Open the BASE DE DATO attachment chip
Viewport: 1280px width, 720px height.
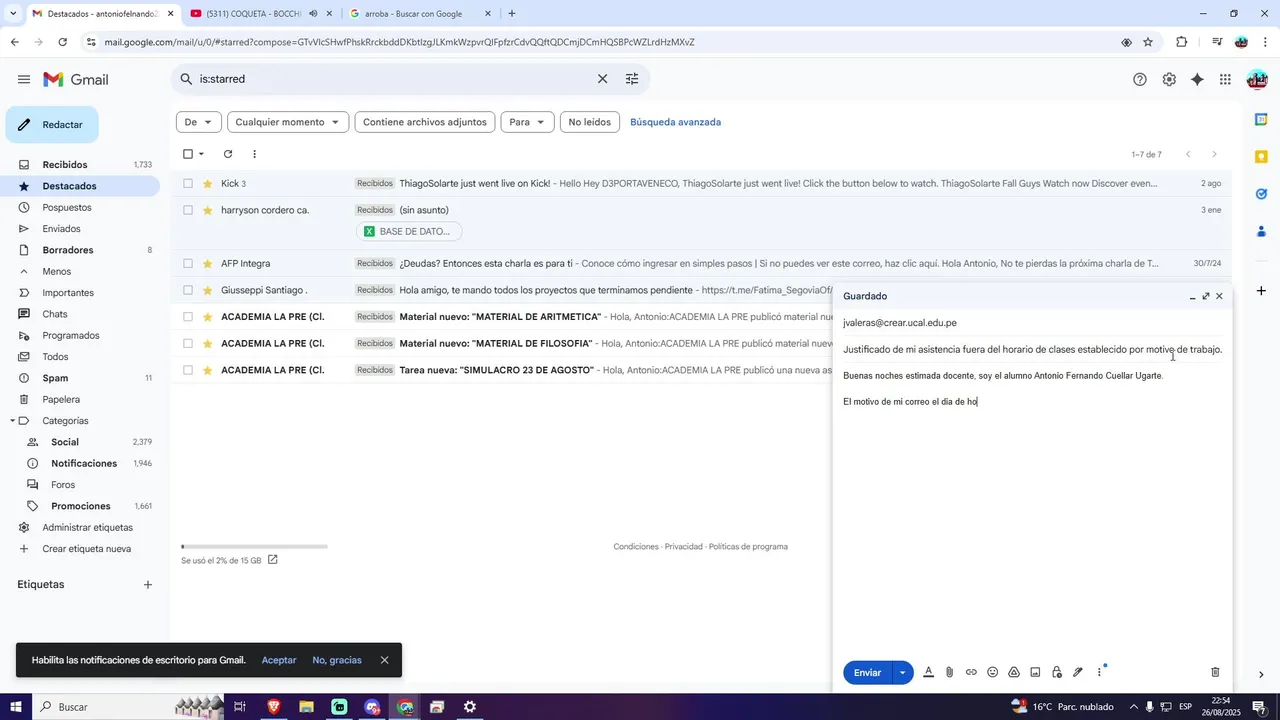point(409,231)
